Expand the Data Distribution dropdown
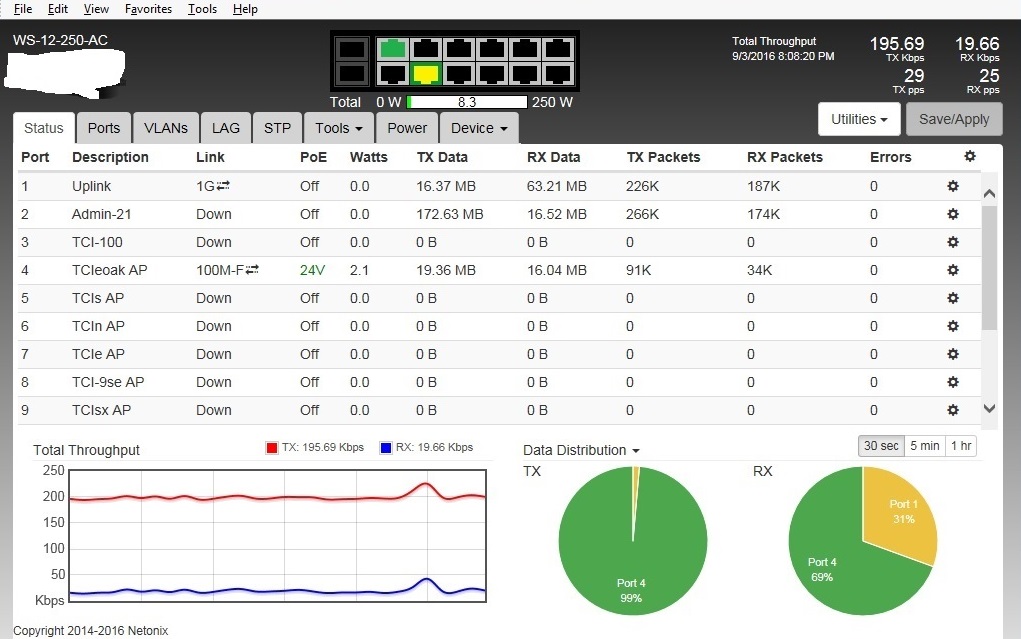1021x639 pixels. [x=581, y=450]
